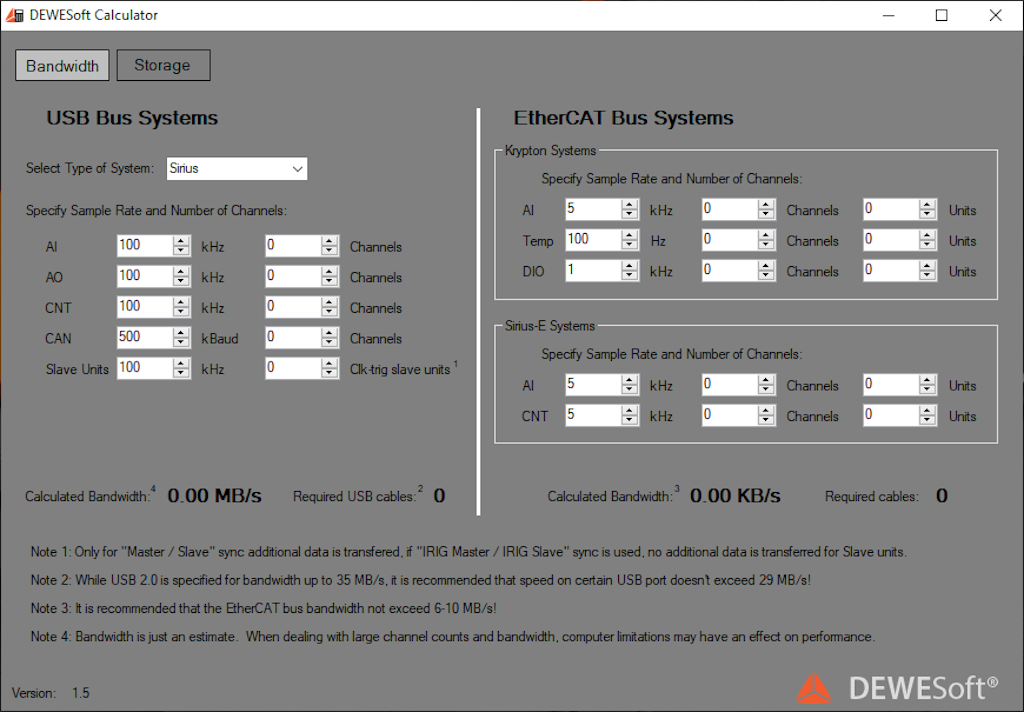Screen dimensions: 1024x712
Task: Increase Krypton Temp units up arrow
Action: pos(927,235)
